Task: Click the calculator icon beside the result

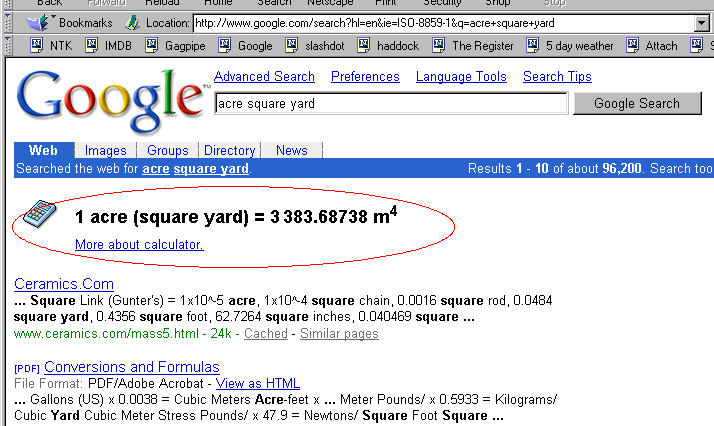Action: point(40,213)
